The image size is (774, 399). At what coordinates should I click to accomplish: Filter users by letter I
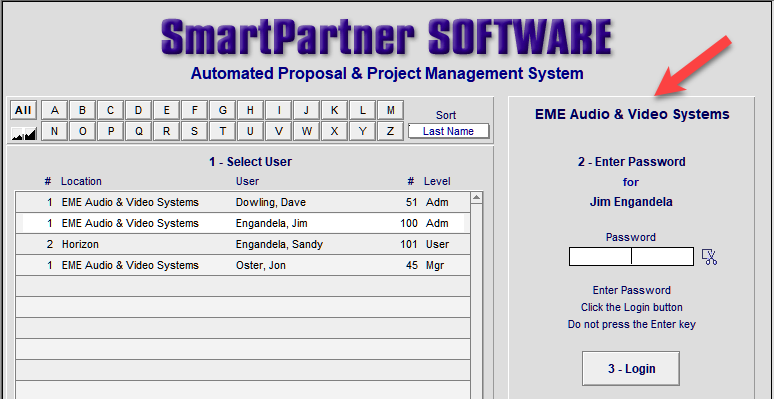click(279, 110)
